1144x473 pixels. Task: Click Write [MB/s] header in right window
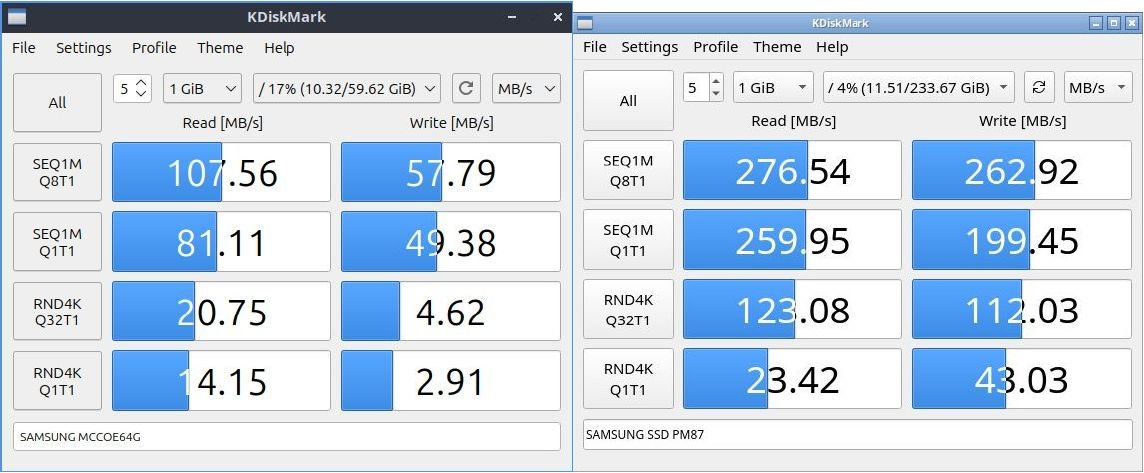point(1021,121)
